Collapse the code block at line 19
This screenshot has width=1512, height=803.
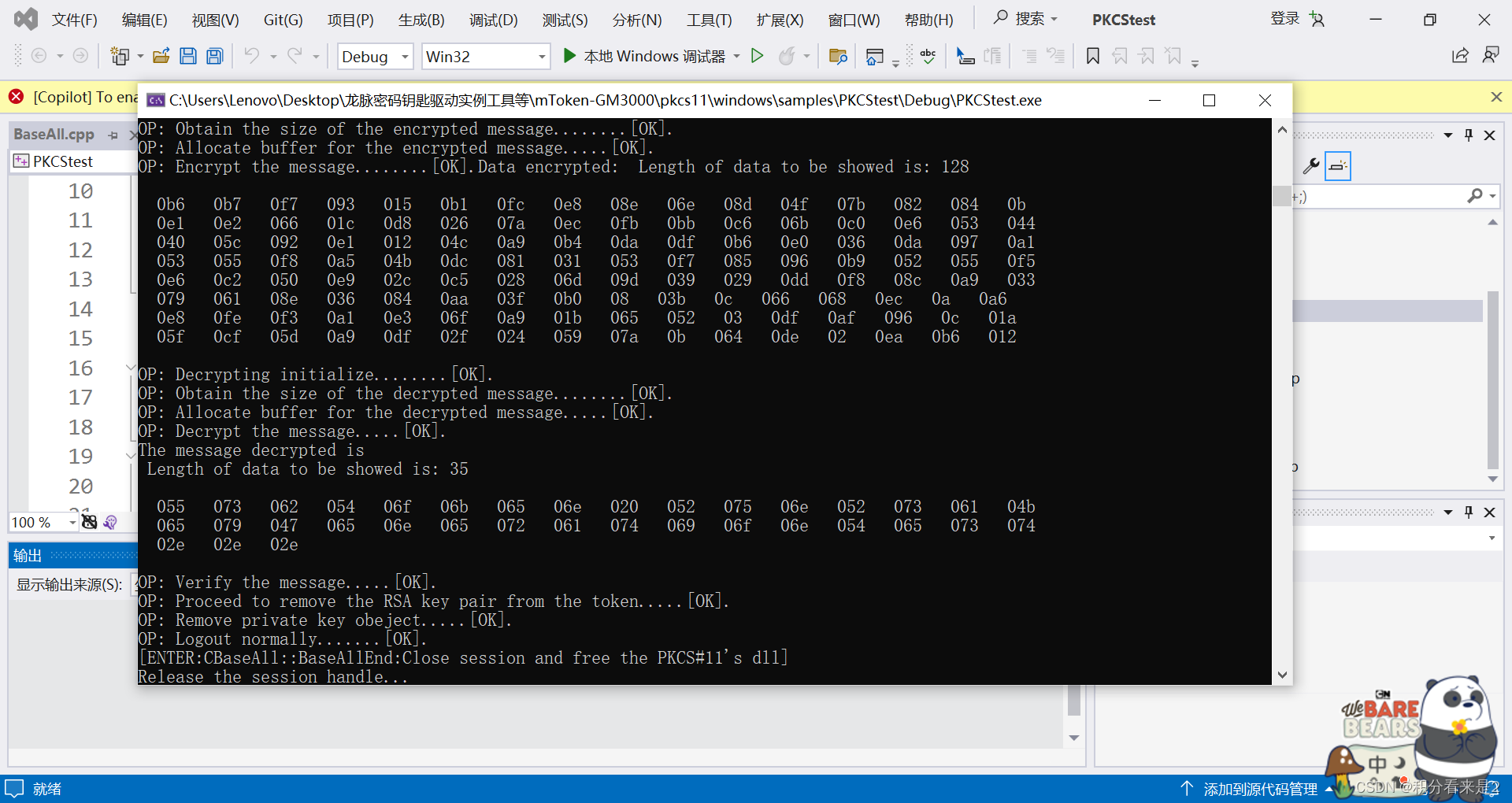pos(130,456)
